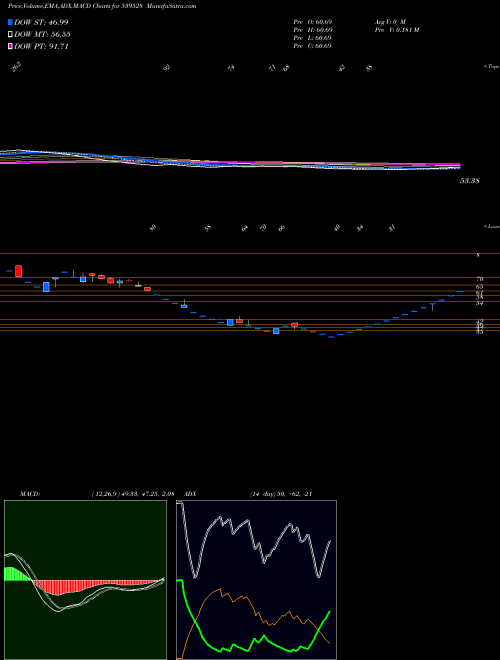Click the white DOW MT legend swatch
This screenshot has width=500, height=660.
[x=10, y=35]
